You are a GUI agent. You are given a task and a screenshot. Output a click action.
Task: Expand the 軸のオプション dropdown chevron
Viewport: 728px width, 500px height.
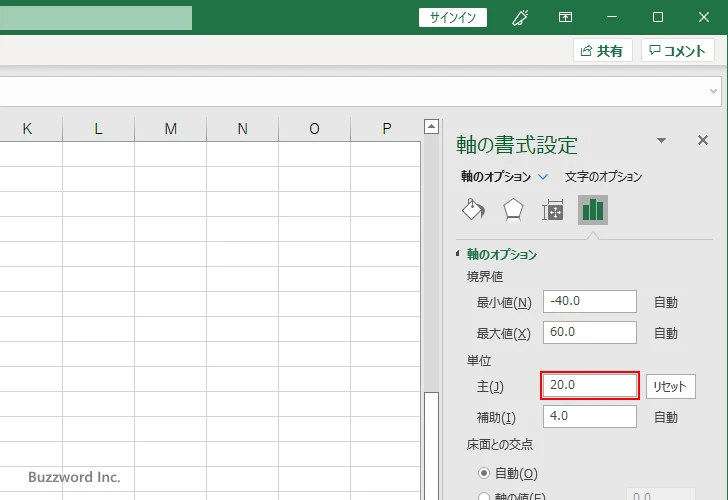(x=543, y=176)
